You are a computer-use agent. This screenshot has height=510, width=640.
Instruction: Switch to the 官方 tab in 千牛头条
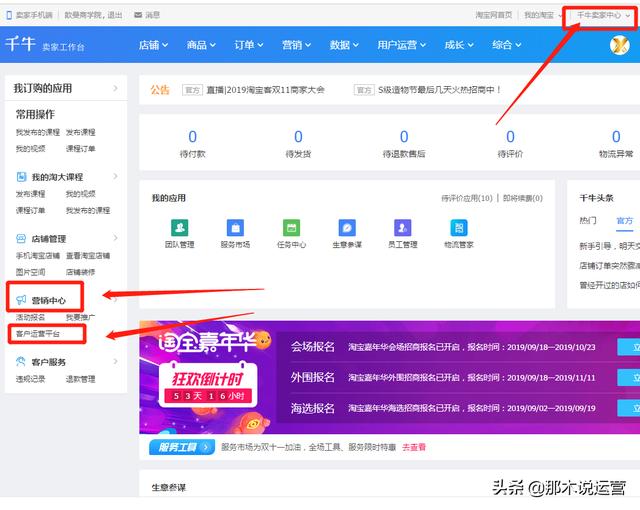coord(624,221)
